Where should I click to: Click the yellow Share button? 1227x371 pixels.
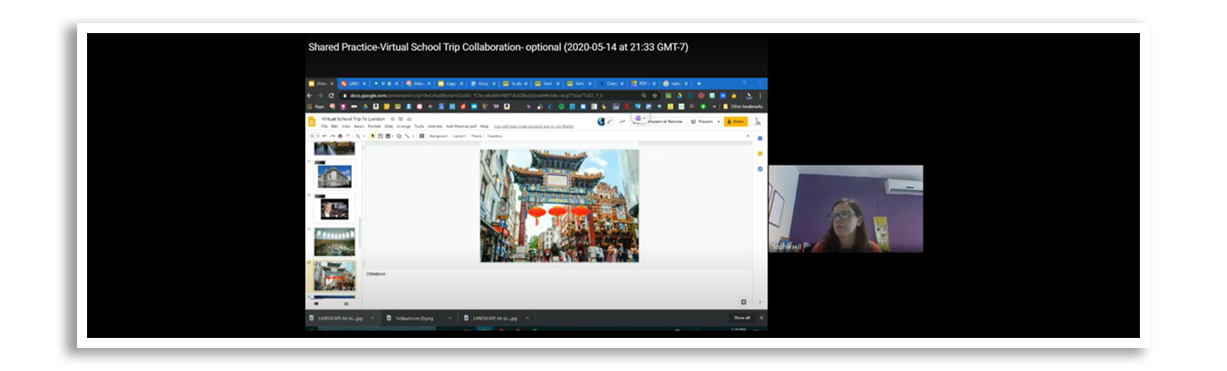[735, 122]
